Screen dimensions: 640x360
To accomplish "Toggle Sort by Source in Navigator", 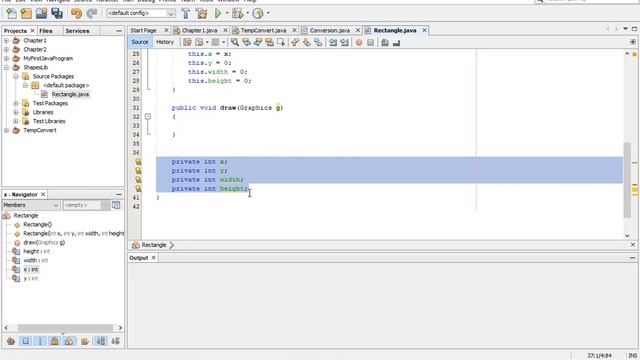I will 116,341.
